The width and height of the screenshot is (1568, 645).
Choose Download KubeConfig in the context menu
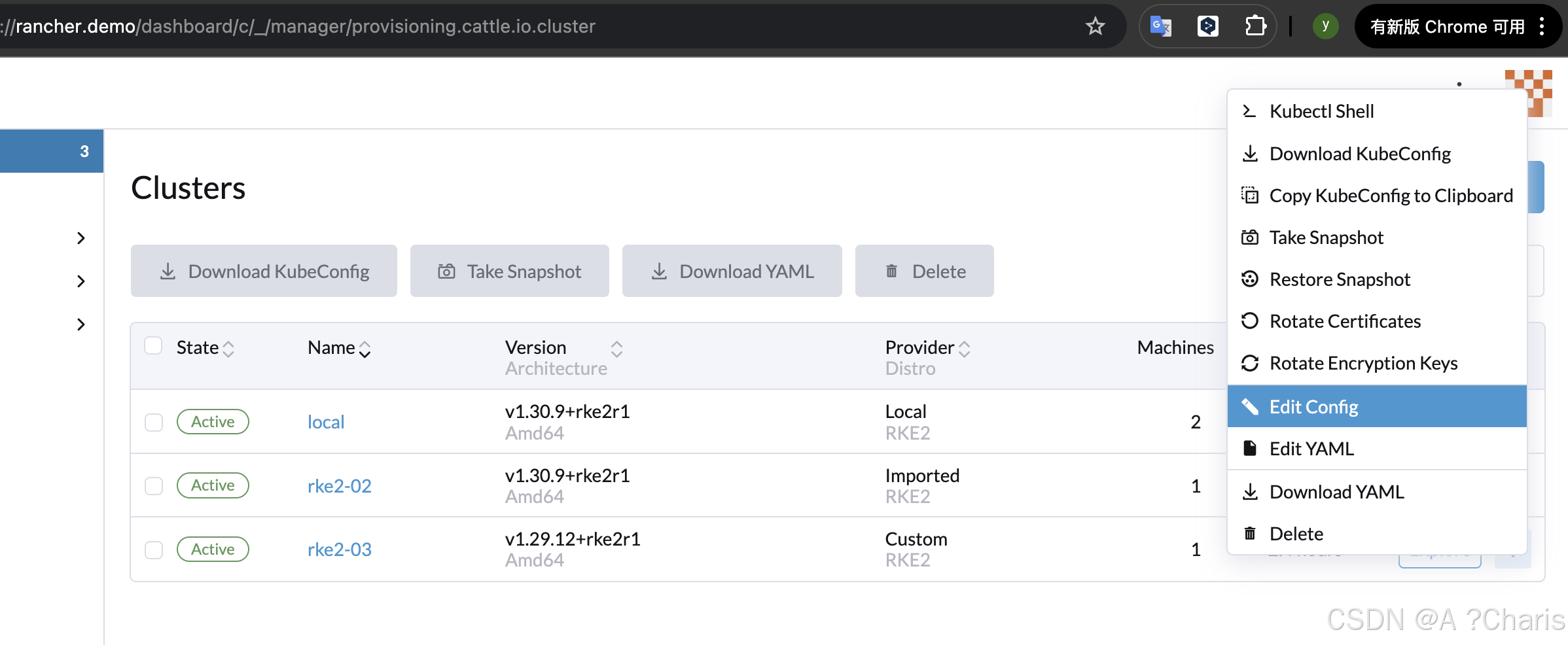pos(1377,154)
